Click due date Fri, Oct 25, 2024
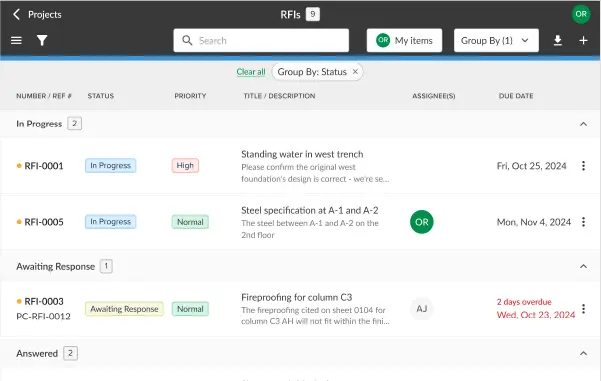This screenshot has width=601, height=381. click(531, 166)
